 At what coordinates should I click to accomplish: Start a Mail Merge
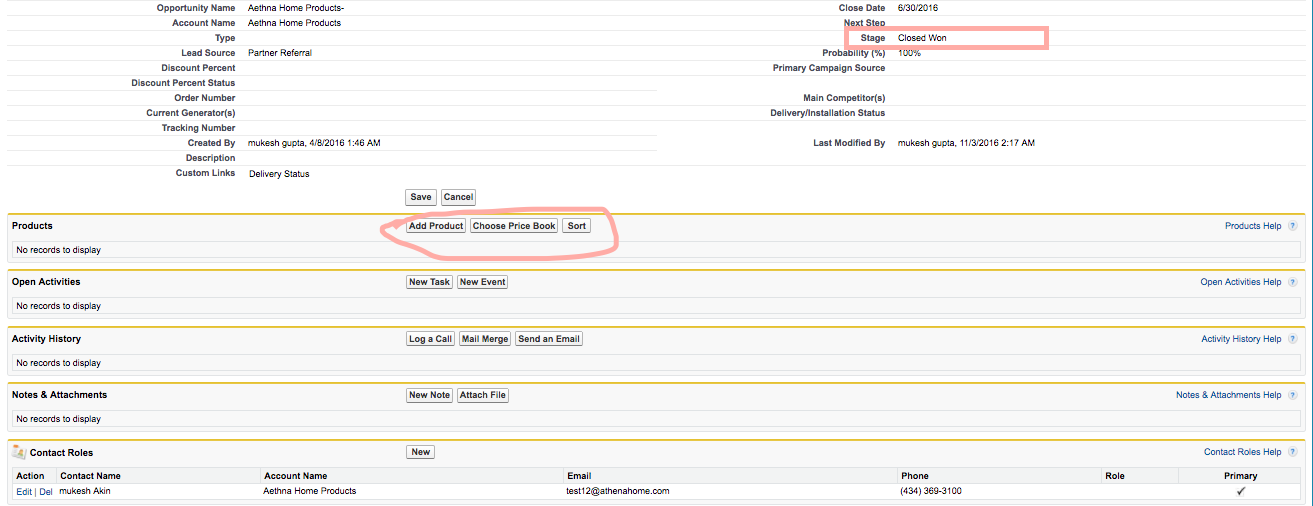485,339
